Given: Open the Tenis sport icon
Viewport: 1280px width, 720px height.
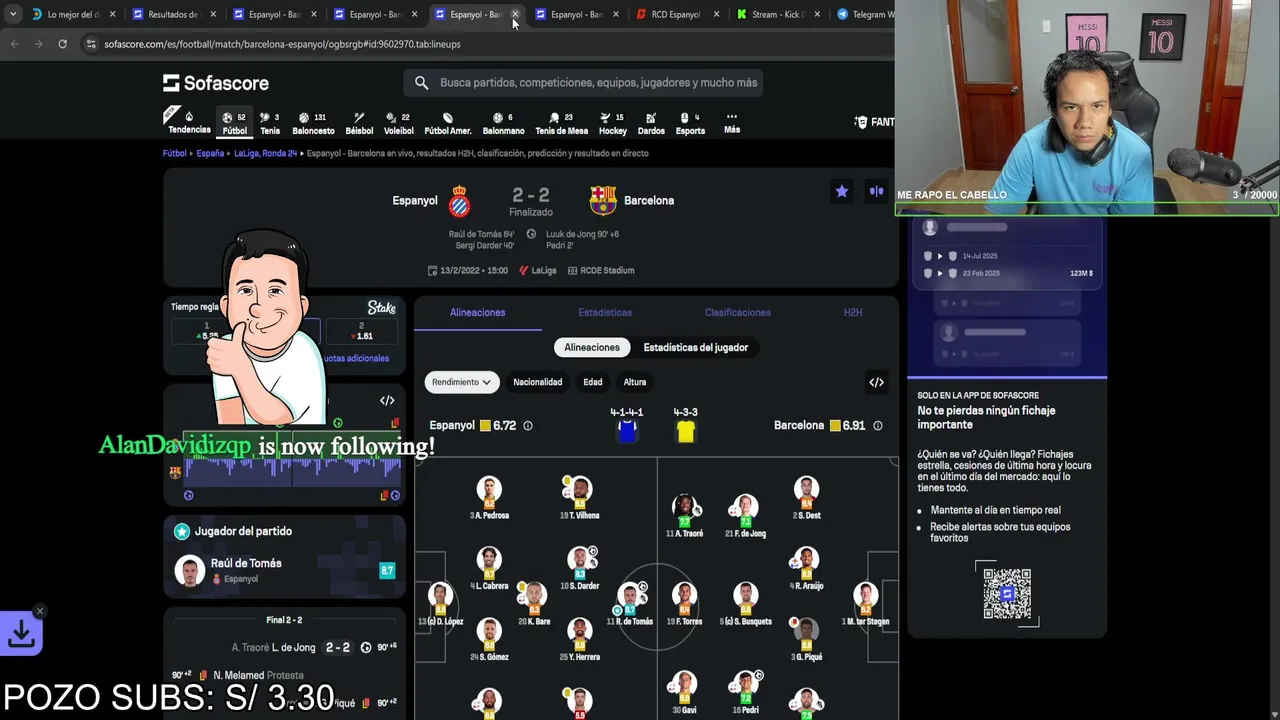Looking at the screenshot, I should click(270, 122).
